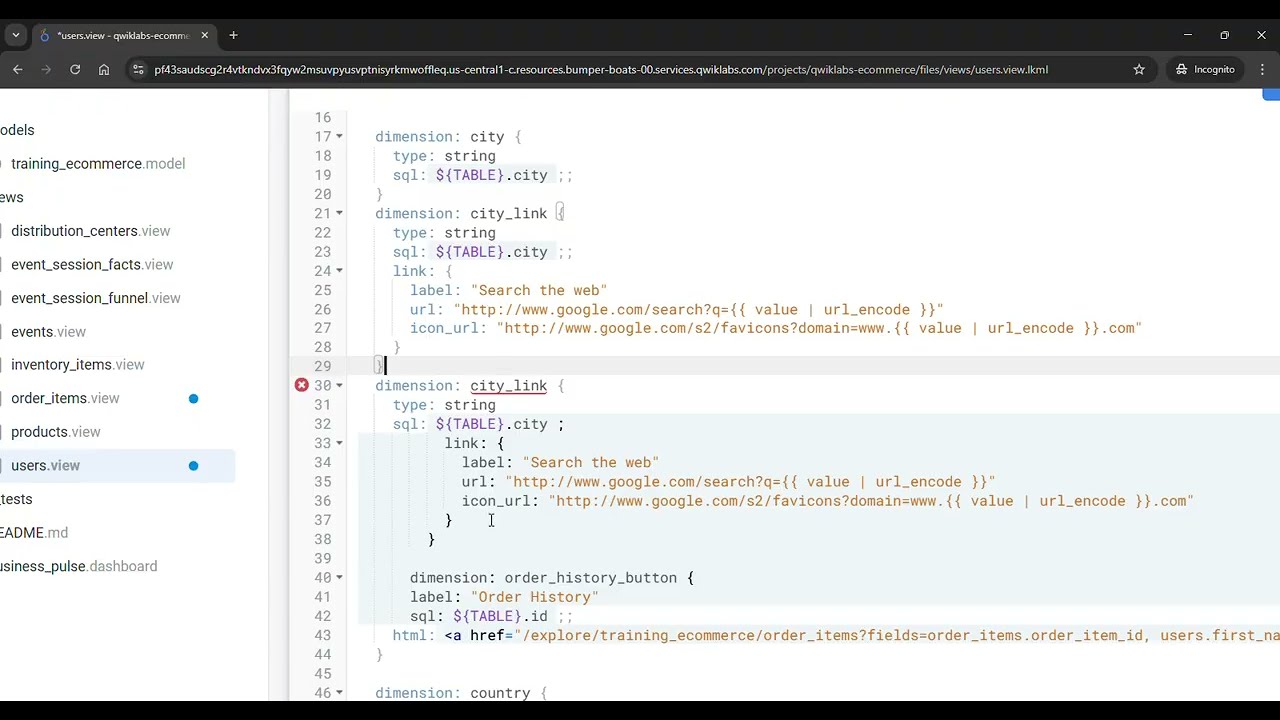Collapse the code block at line 30
The height and width of the screenshot is (720, 1280).
point(339,386)
